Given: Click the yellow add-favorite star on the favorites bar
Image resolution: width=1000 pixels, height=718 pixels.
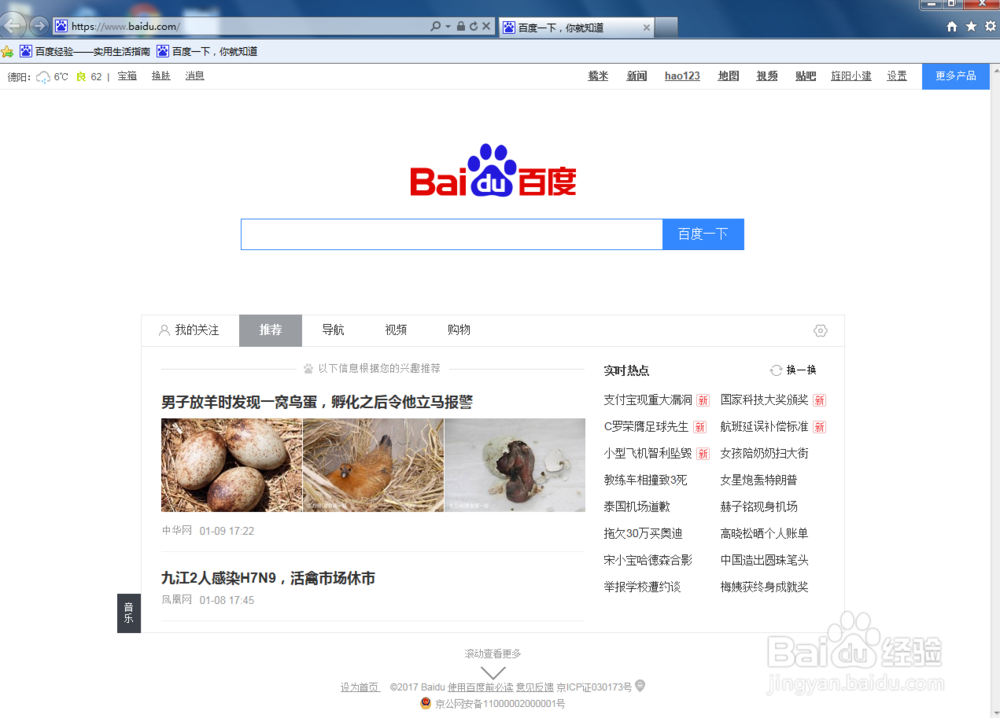Looking at the screenshot, I should pyautogui.click(x=9, y=50).
